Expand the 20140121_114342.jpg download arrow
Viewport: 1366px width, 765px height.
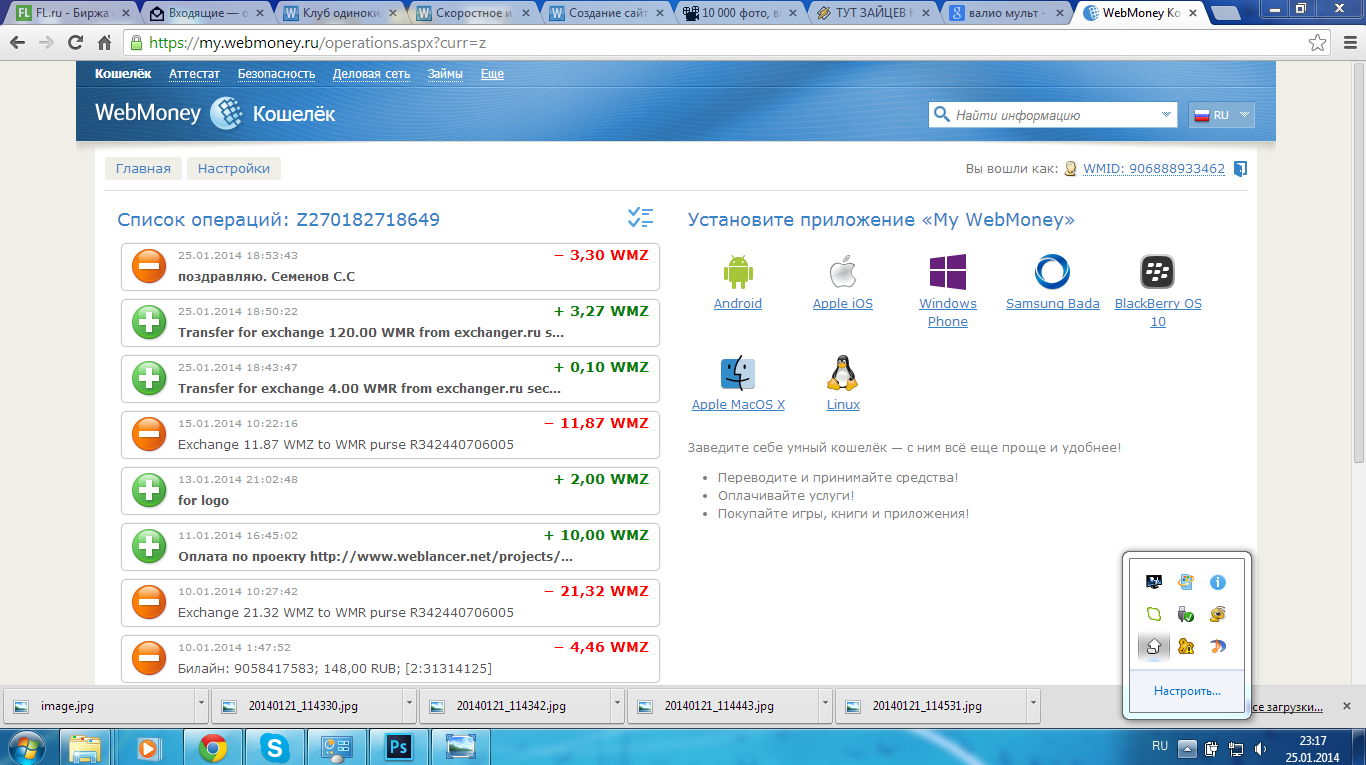point(617,704)
